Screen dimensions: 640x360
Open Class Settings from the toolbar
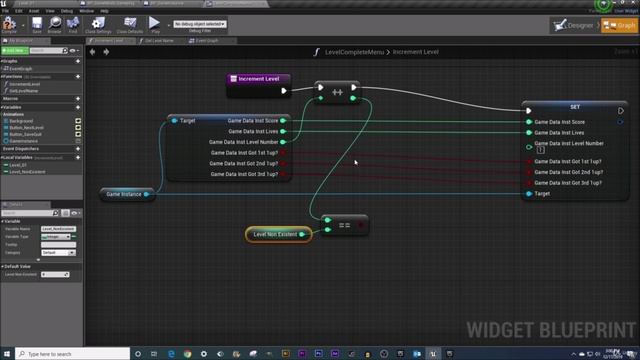click(98, 24)
